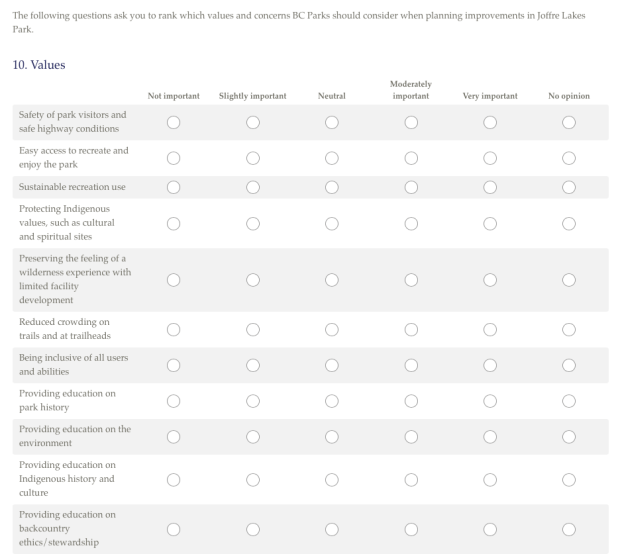Viewport: 620px width, 554px height.
Task: Pick No opinion for Sustainable recreation use
Action: point(569,186)
